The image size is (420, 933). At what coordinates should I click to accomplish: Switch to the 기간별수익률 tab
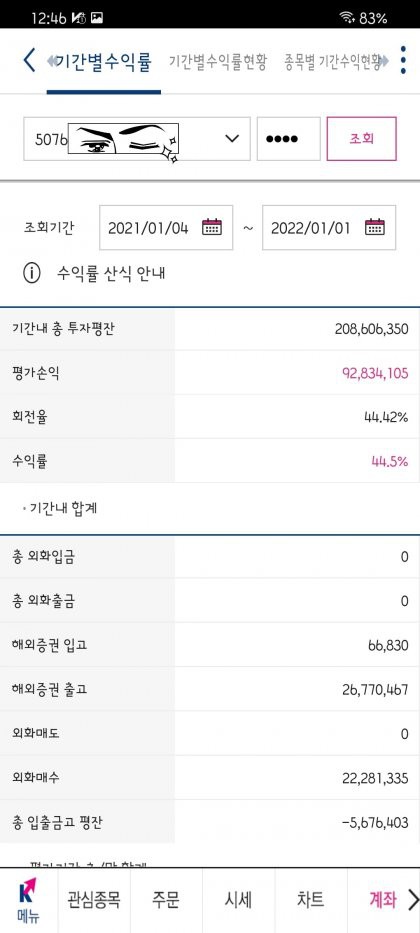pyautogui.click(x=104, y=61)
